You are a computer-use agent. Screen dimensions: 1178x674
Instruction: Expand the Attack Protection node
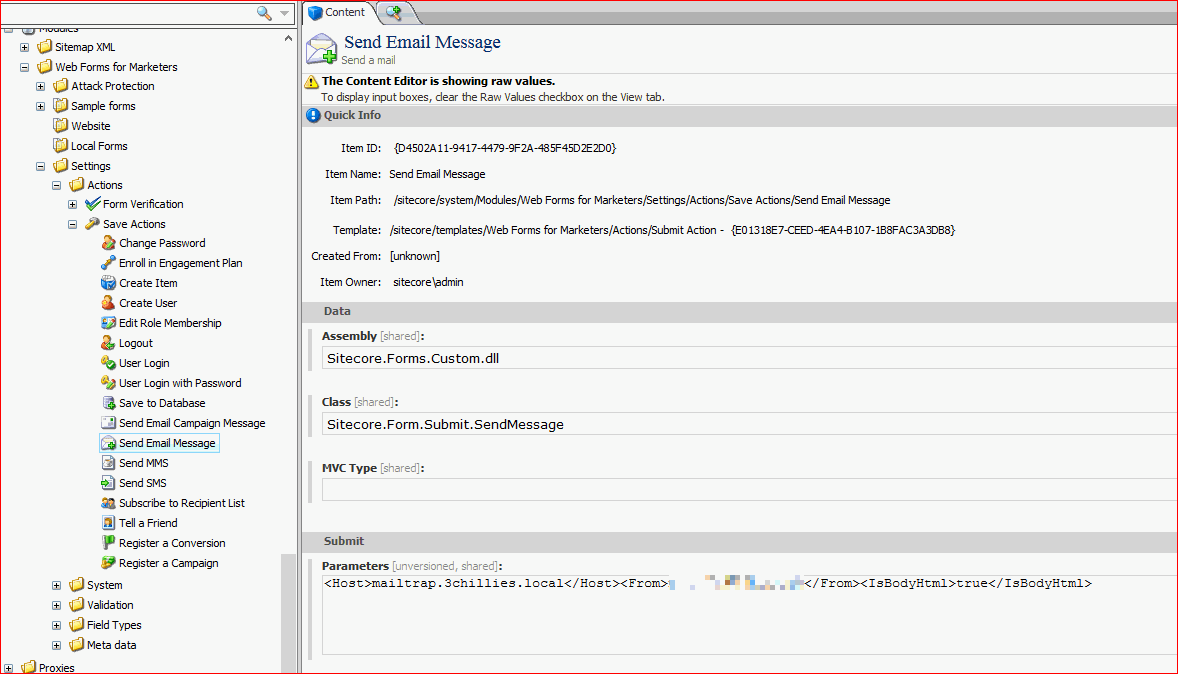click(x=41, y=86)
